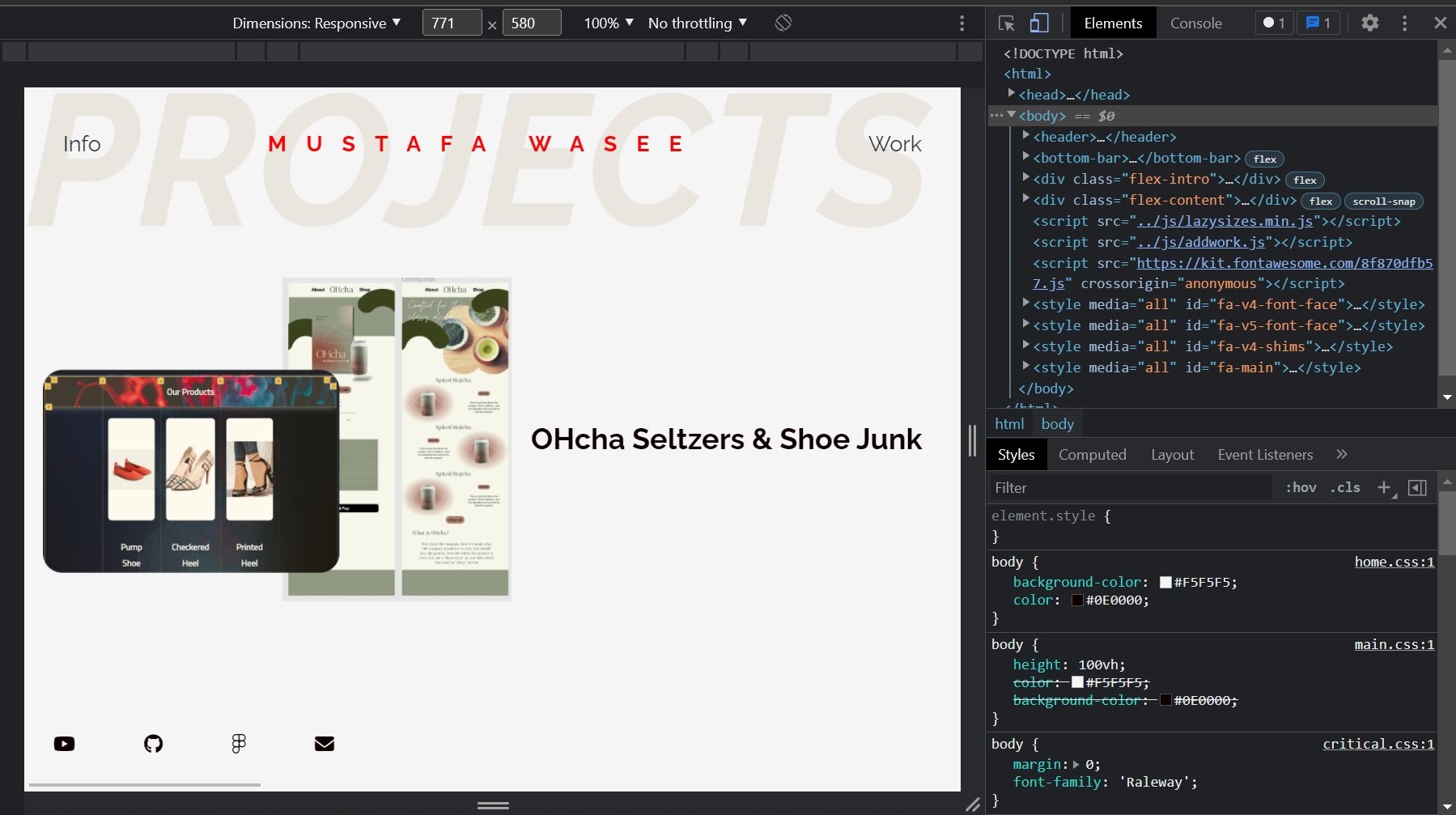Toggle the .cls class editor
This screenshot has width=1456, height=815.
1345,487
